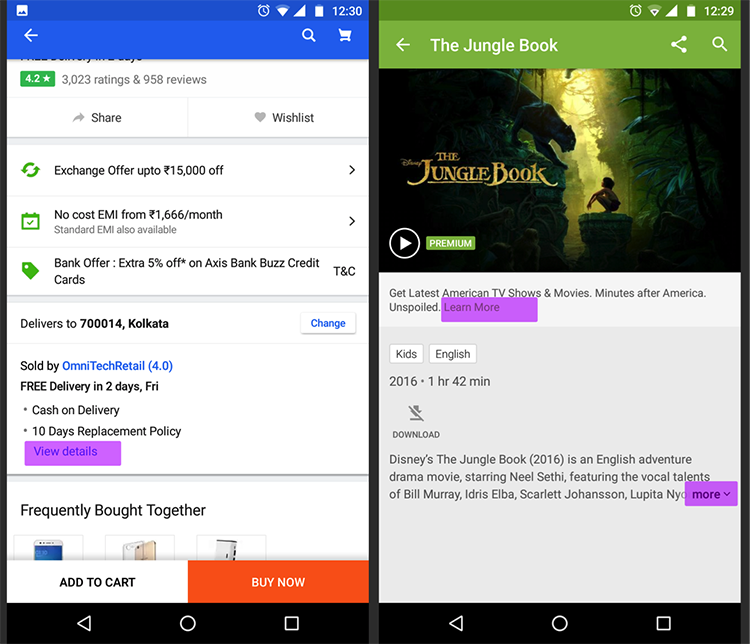Open first Frequently Bought Together phone thumbnail
750x644 pixels.
(48, 548)
